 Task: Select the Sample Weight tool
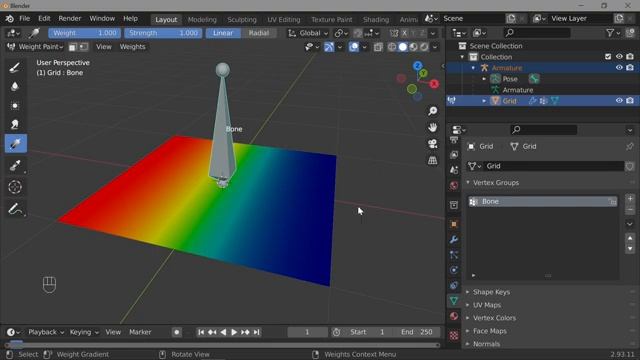pyautogui.click(x=16, y=165)
